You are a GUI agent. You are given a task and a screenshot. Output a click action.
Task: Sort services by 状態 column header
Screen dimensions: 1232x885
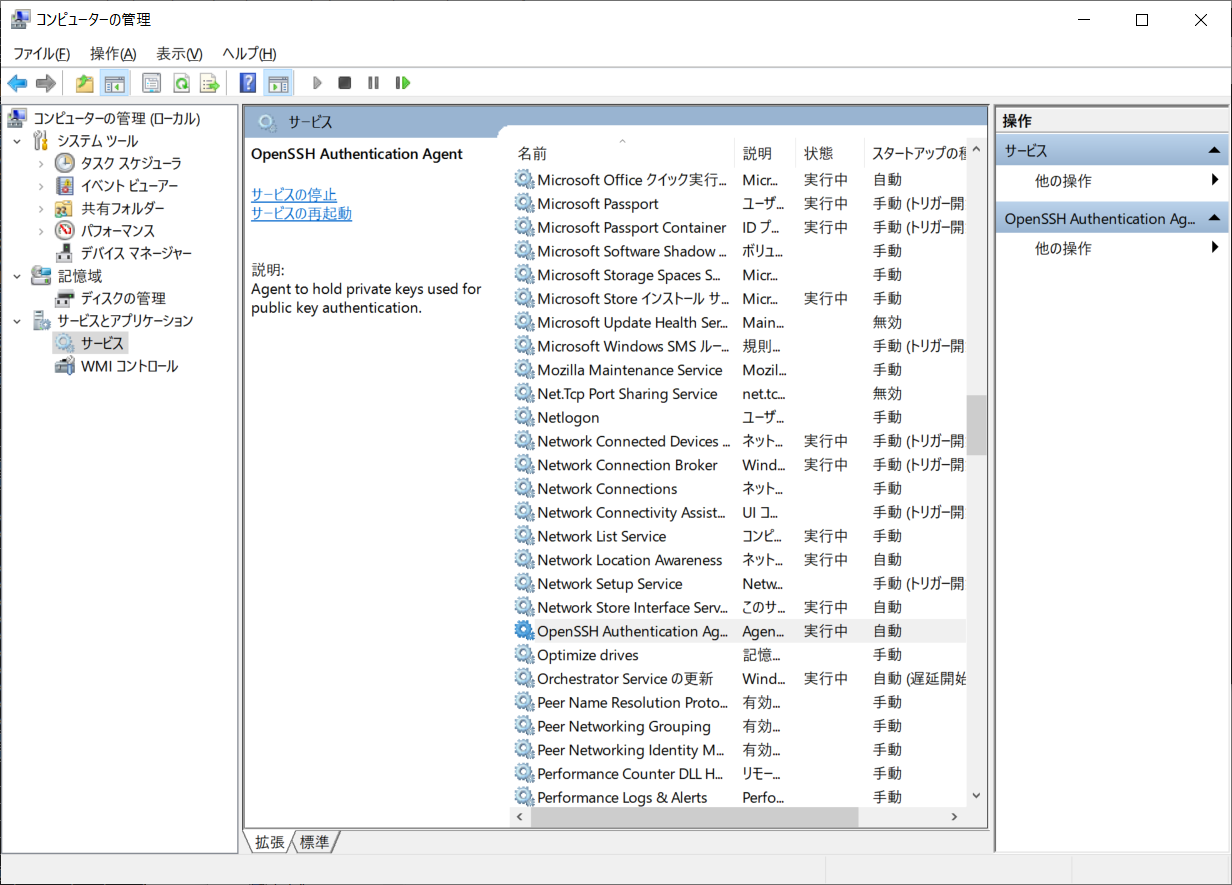point(818,153)
